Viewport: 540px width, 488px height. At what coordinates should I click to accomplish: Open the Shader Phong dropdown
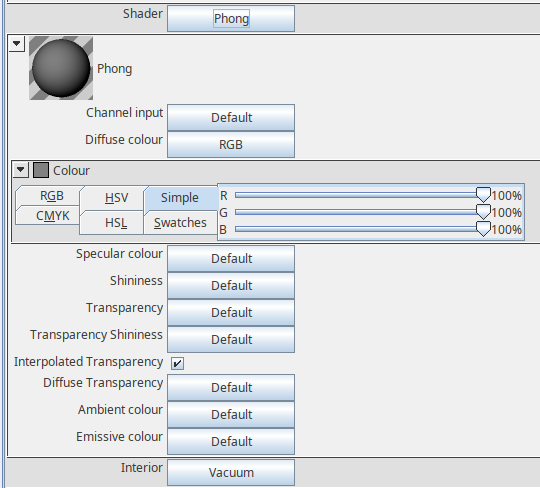pyautogui.click(x=231, y=19)
